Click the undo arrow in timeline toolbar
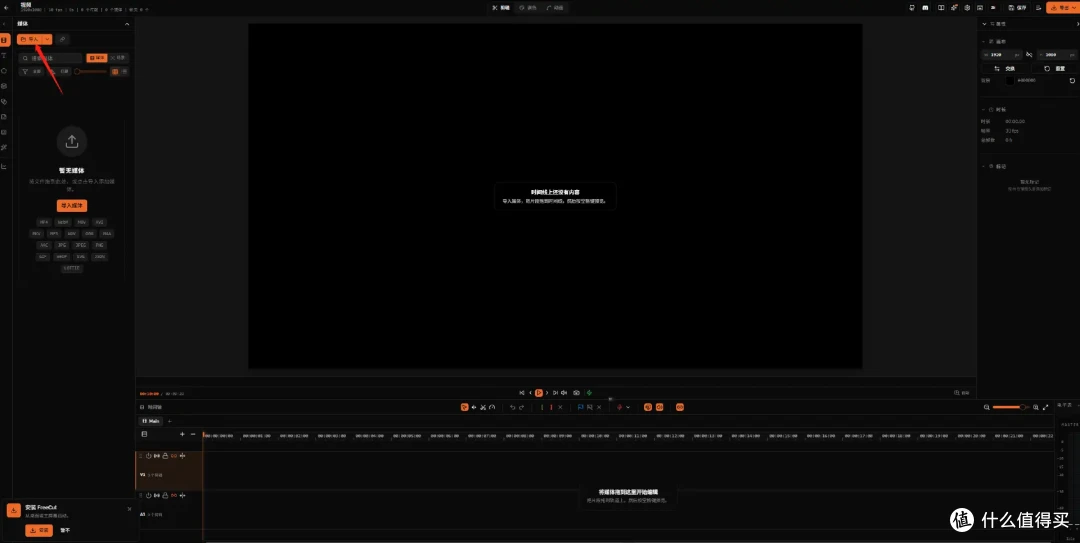This screenshot has width=1080, height=543. coord(512,407)
